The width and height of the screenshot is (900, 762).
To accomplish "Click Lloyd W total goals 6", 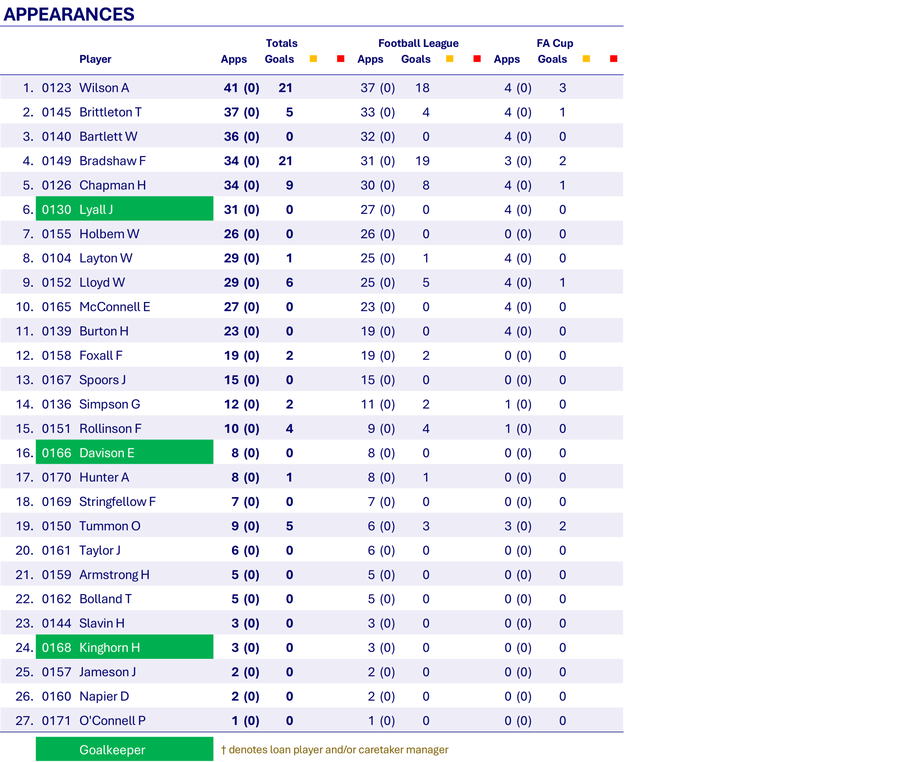I will tap(289, 282).
